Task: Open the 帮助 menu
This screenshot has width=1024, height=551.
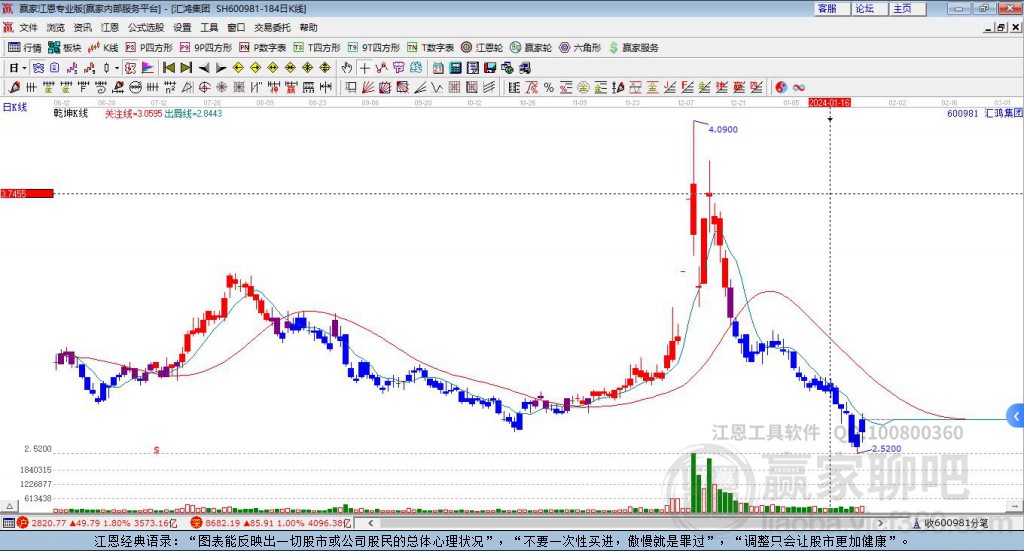Action: tap(308, 27)
